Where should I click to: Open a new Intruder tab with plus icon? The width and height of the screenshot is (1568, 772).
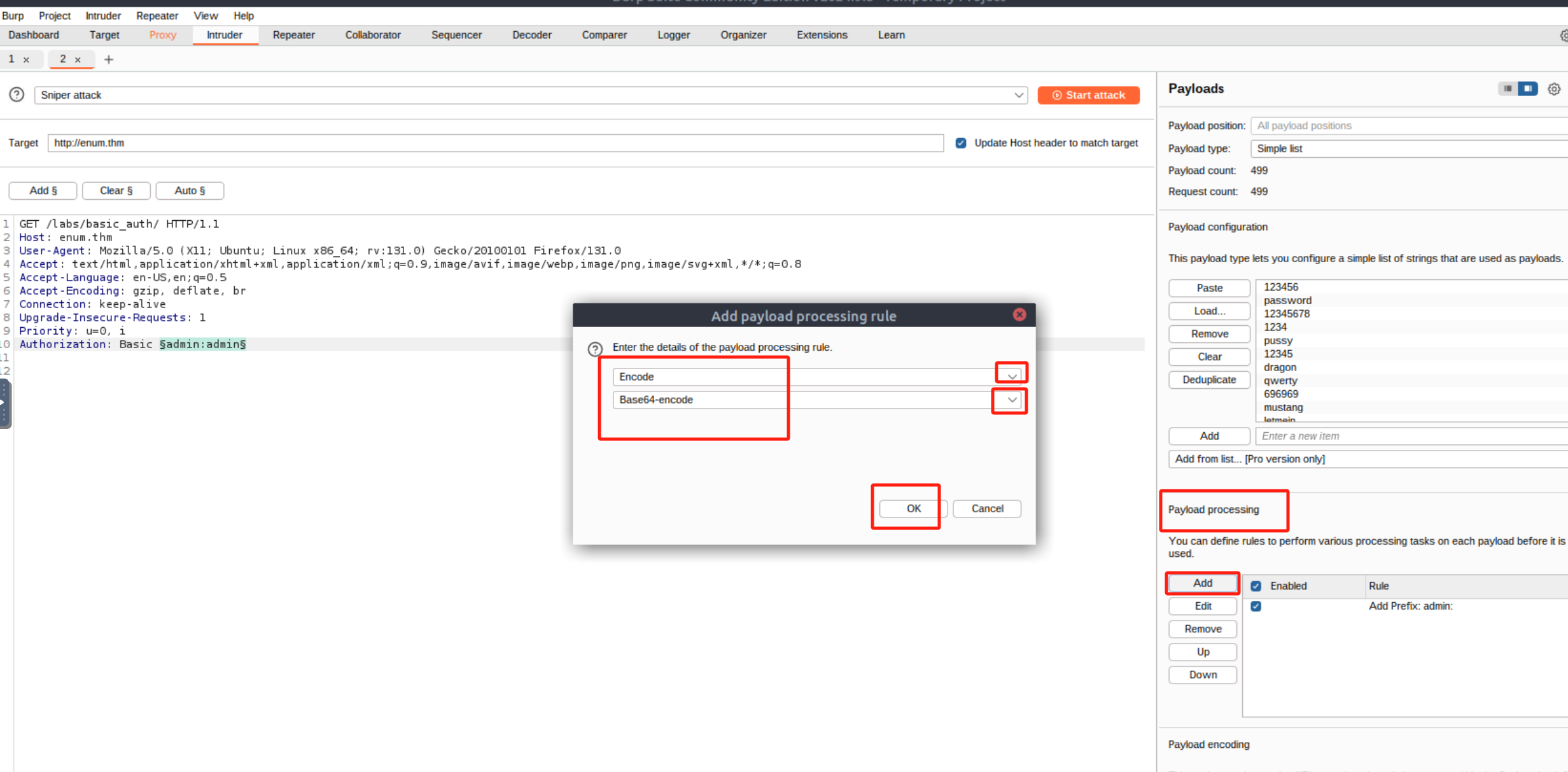tap(109, 59)
